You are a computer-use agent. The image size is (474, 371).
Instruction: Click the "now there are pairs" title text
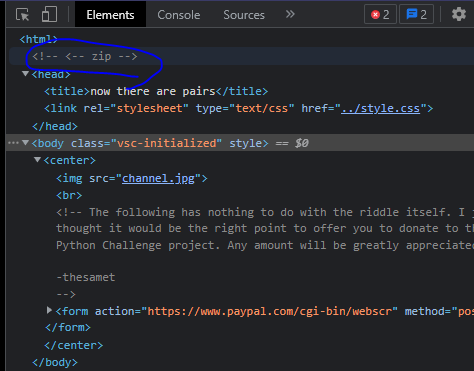153,91
